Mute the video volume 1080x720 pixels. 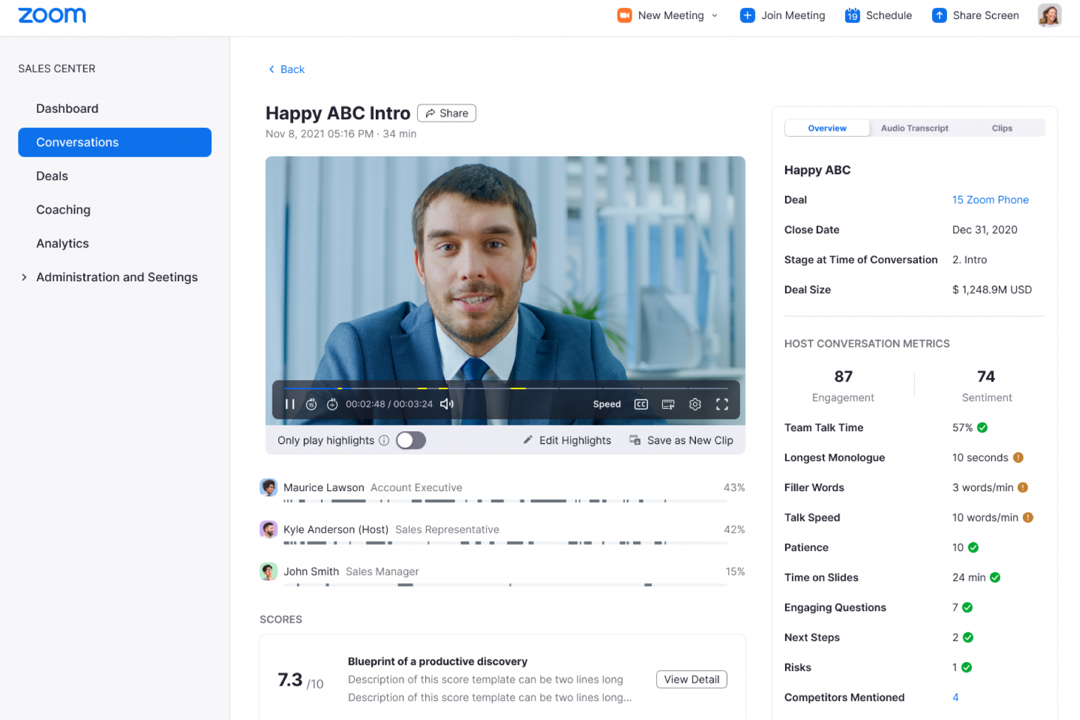coord(446,404)
